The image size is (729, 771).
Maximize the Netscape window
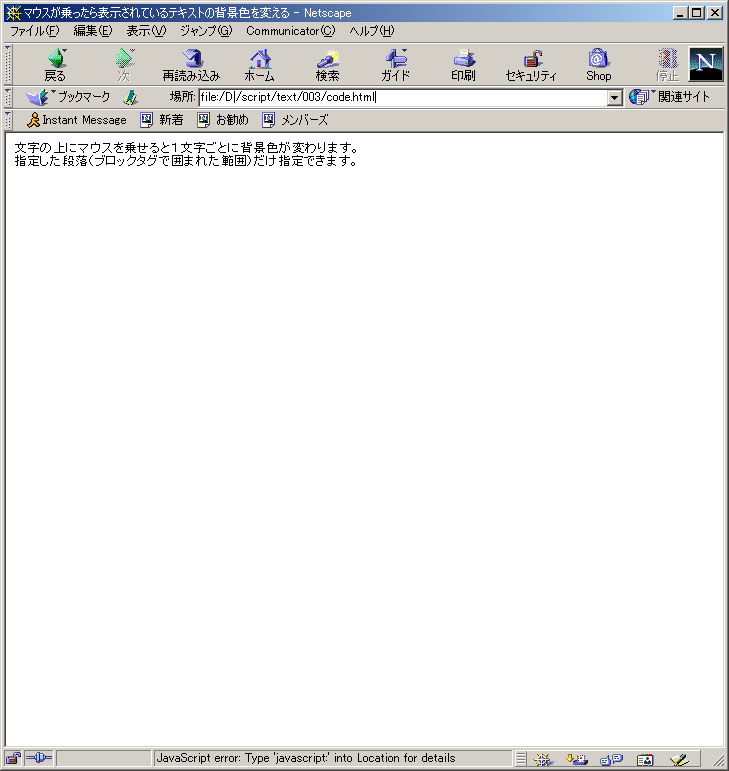[x=697, y=13]
